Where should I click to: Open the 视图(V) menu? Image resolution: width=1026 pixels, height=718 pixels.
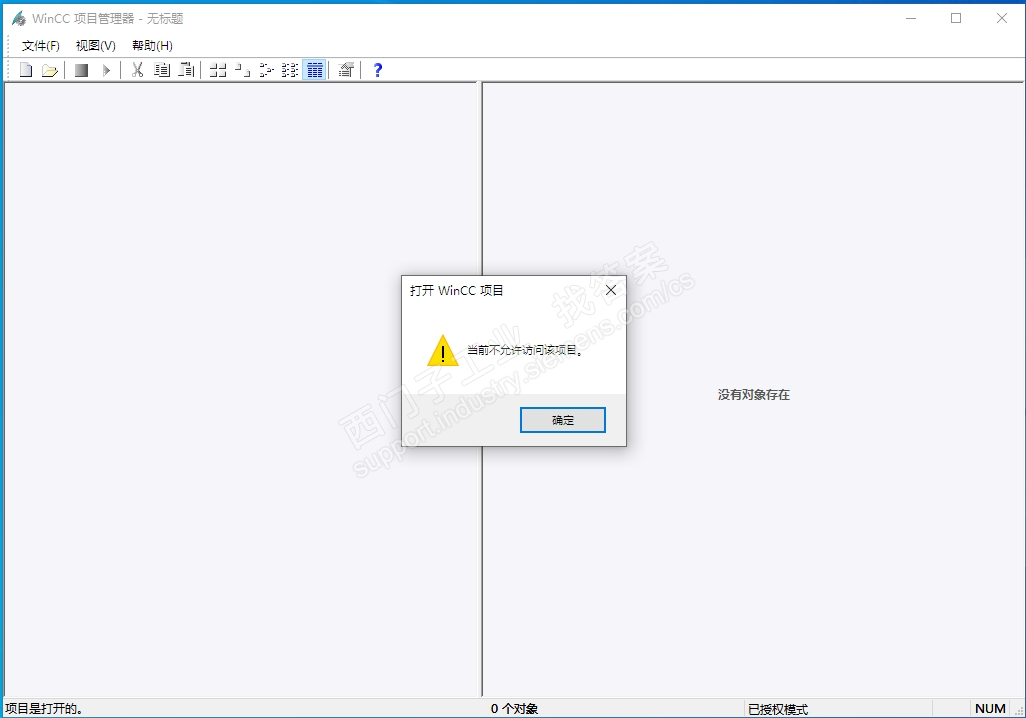click(x=96, y=45)
